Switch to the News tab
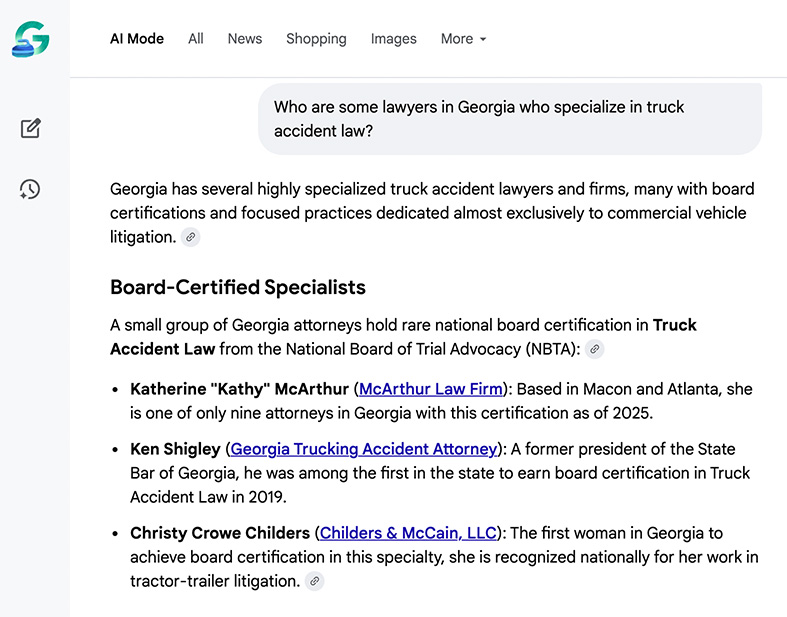787x617 pixels. coord(244,39)
